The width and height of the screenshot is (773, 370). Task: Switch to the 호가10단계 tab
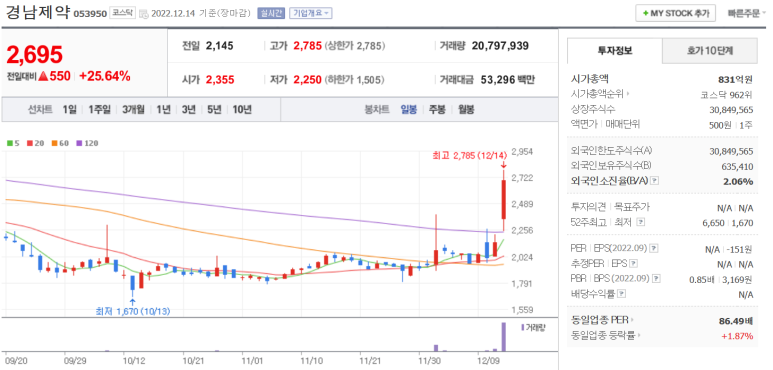point(709,50)
